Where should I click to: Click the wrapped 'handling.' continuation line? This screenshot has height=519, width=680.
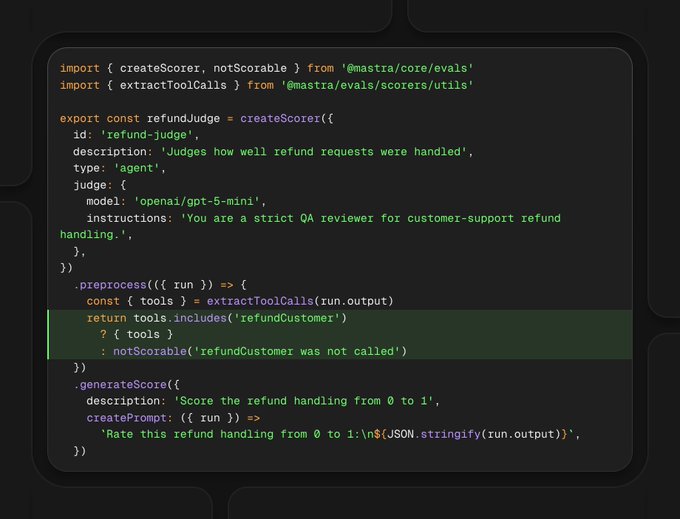[96, 235]
